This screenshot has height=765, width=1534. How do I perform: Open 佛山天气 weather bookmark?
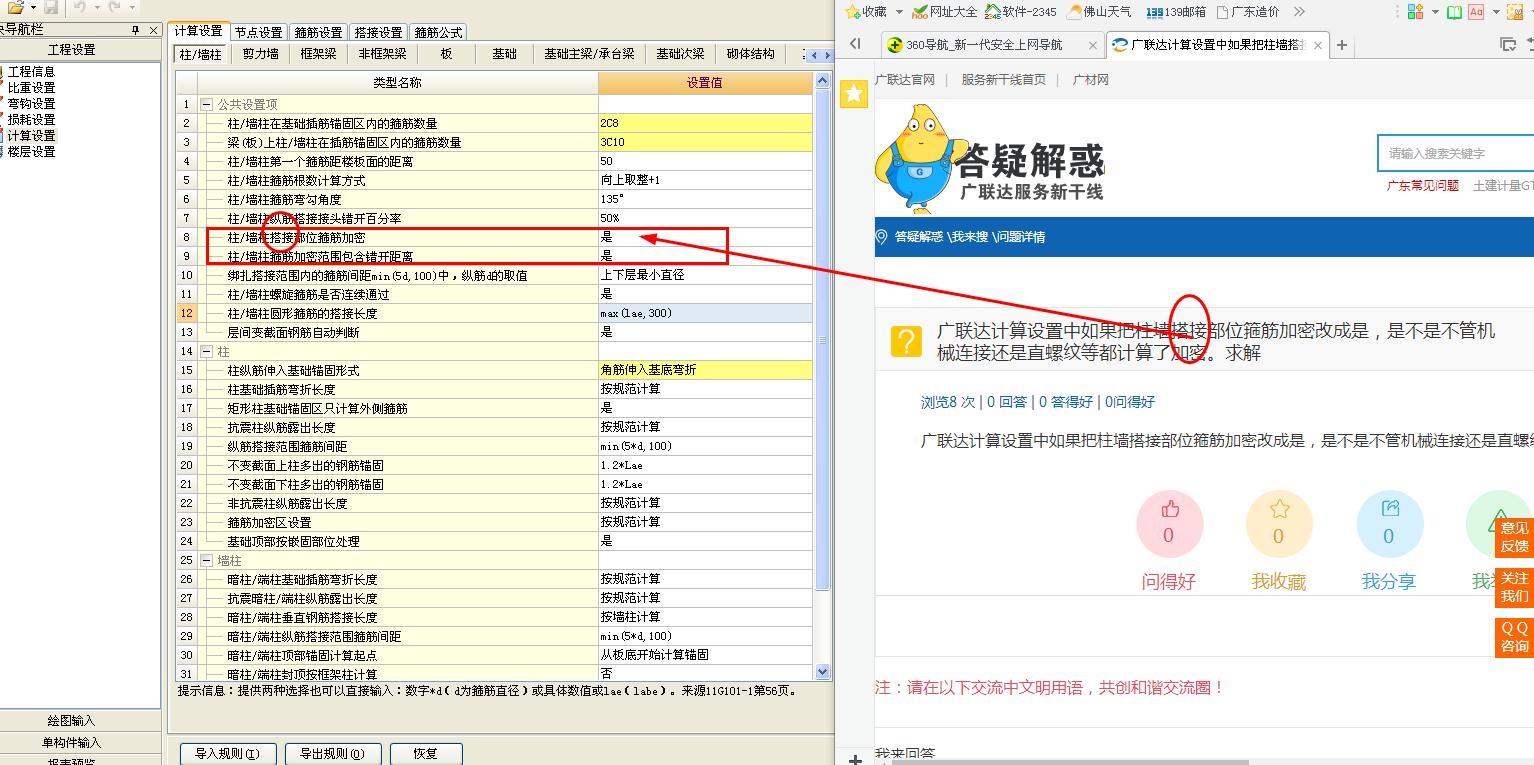pos(1098,12)
